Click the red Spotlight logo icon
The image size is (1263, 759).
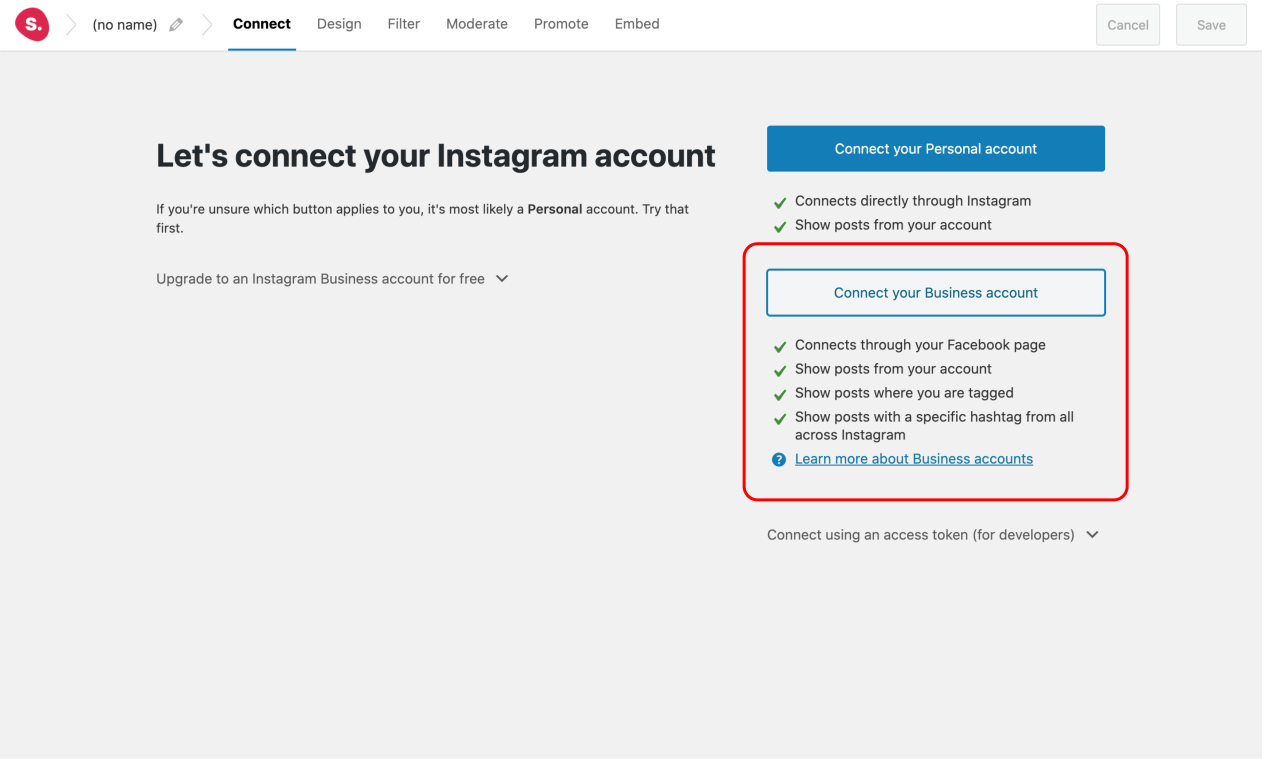[32, 24]
